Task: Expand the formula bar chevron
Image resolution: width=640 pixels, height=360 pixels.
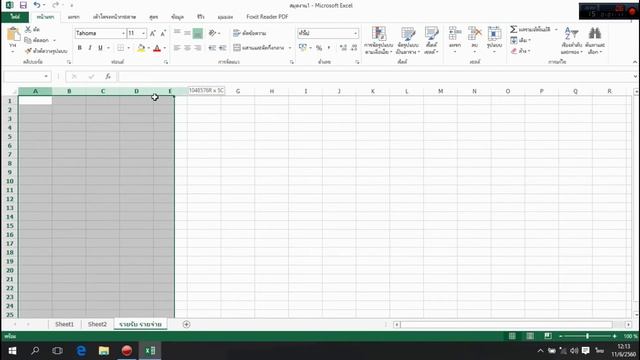Action: pos(636,76)
